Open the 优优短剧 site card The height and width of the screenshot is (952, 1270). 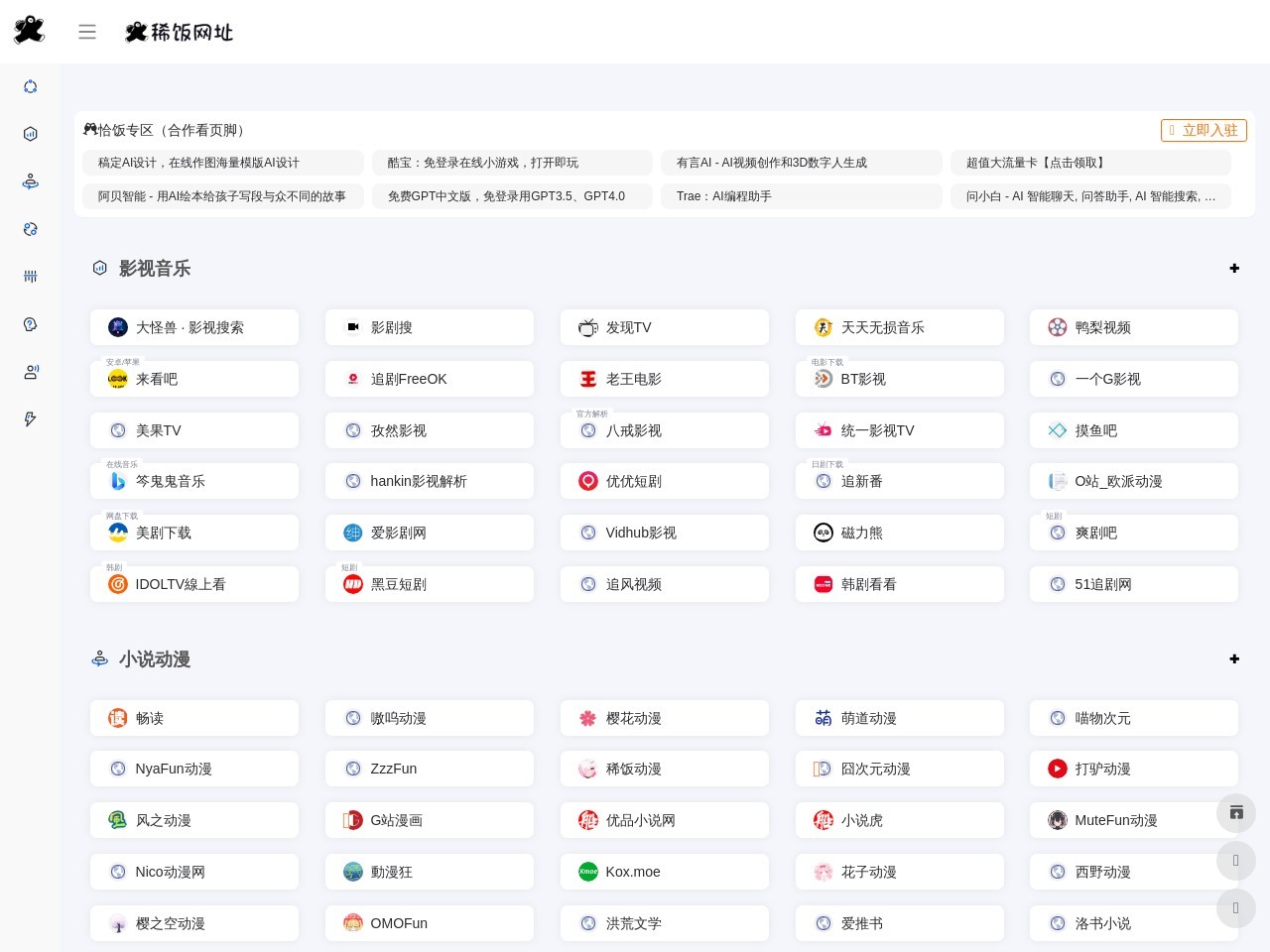pyautogui.click(x=665, y=481)
